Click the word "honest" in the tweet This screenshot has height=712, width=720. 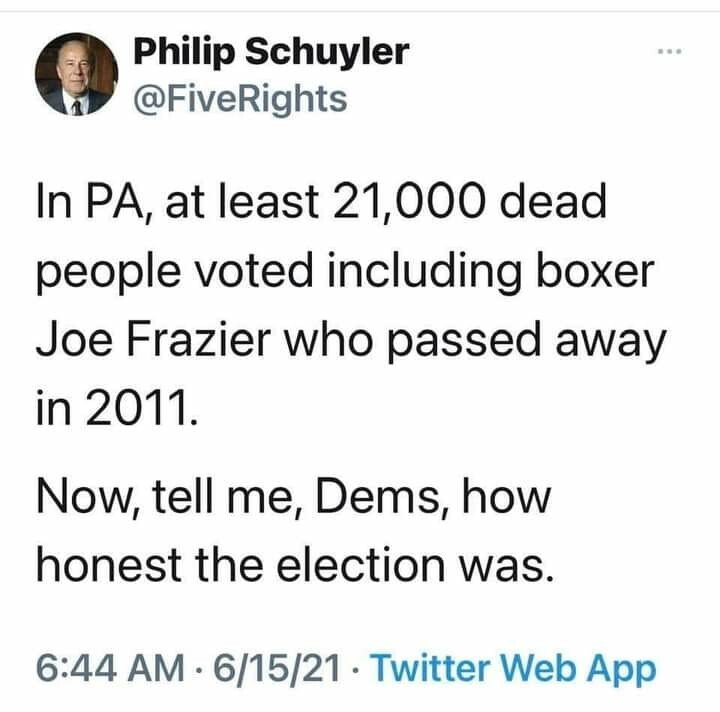click(104, 568)
